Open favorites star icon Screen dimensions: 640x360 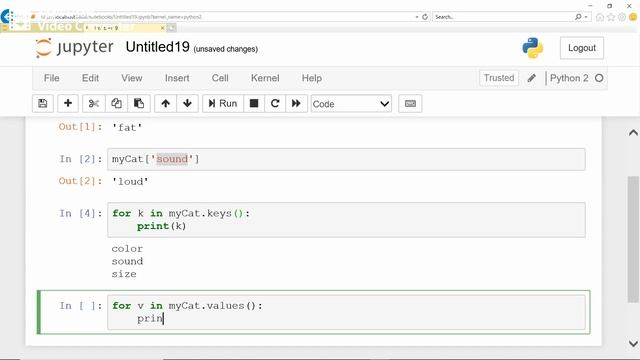click(x=611, y=17)
